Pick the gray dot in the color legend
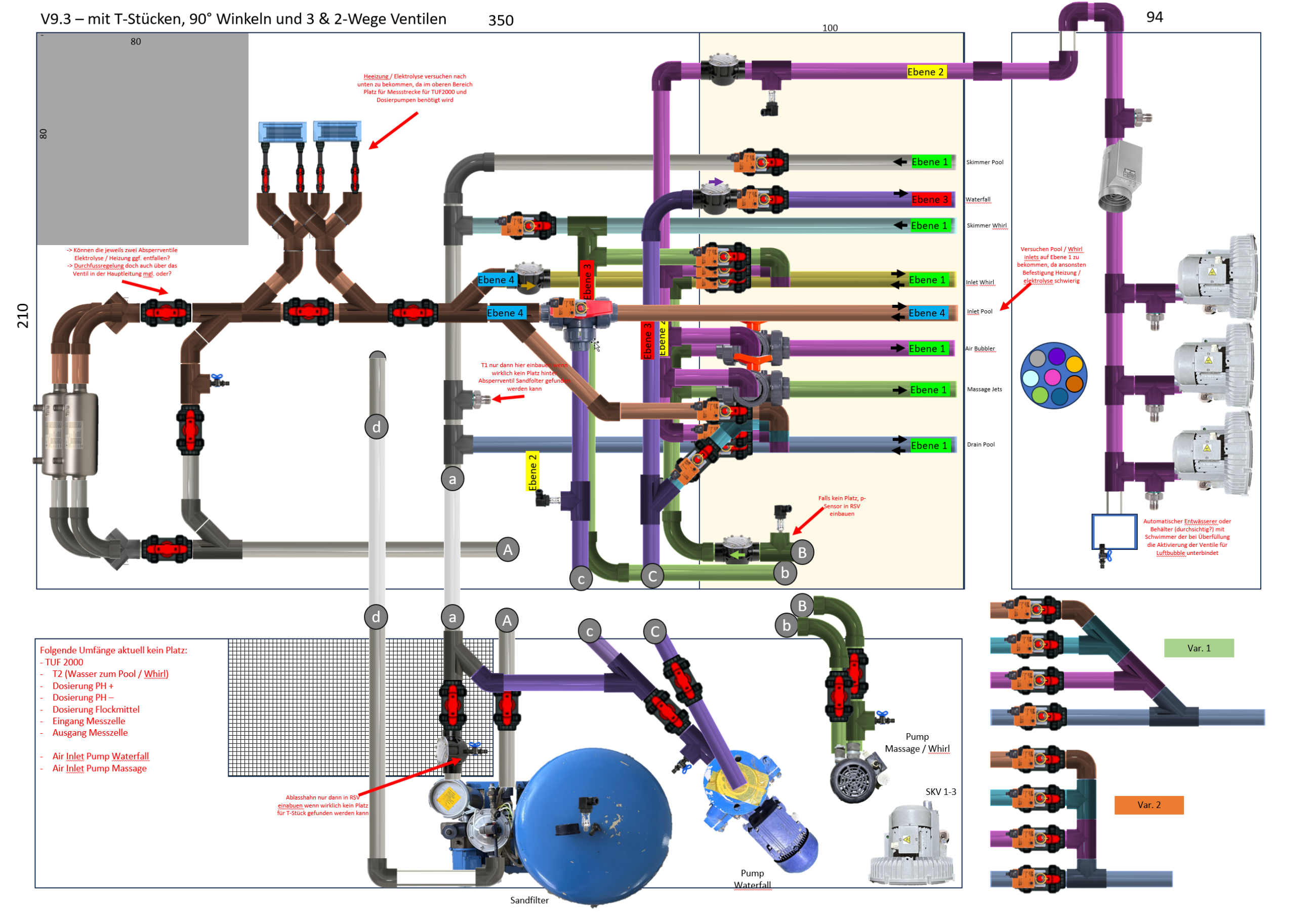Viewport: 1316px width, 920px height. tap(1038, 358)
